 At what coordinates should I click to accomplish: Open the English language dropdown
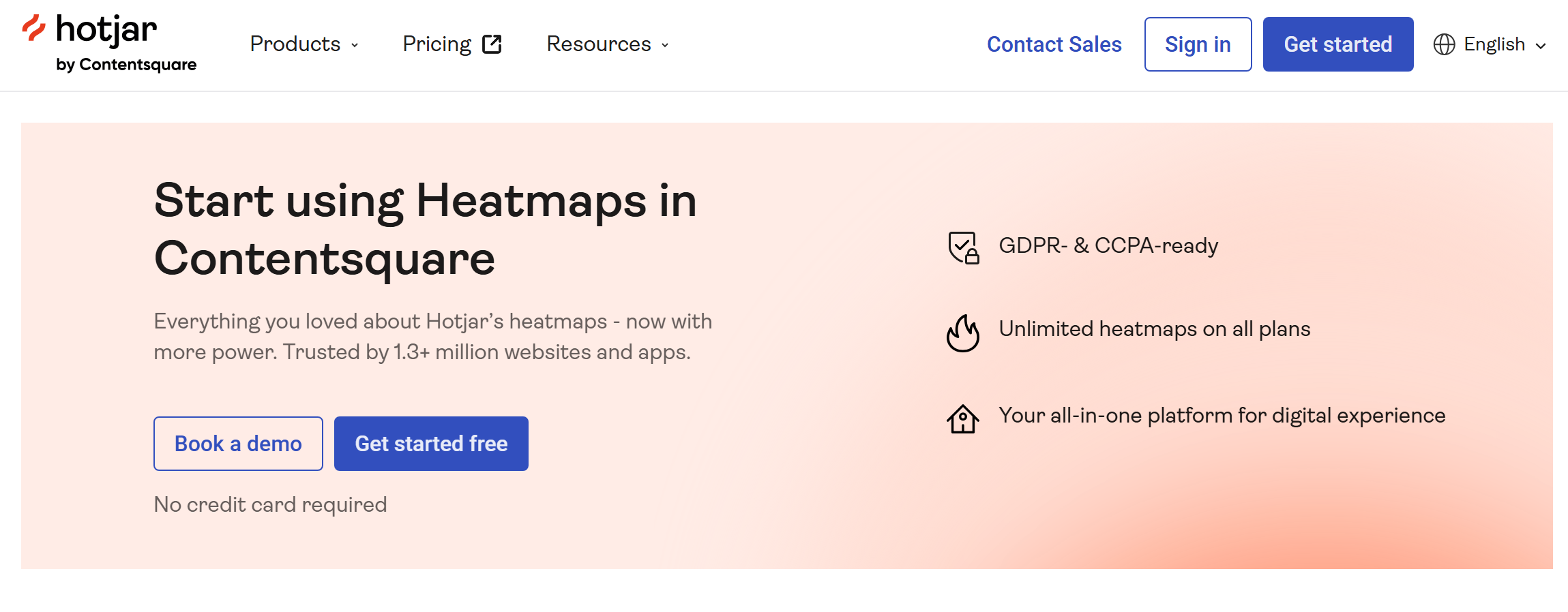[1490, 44]
